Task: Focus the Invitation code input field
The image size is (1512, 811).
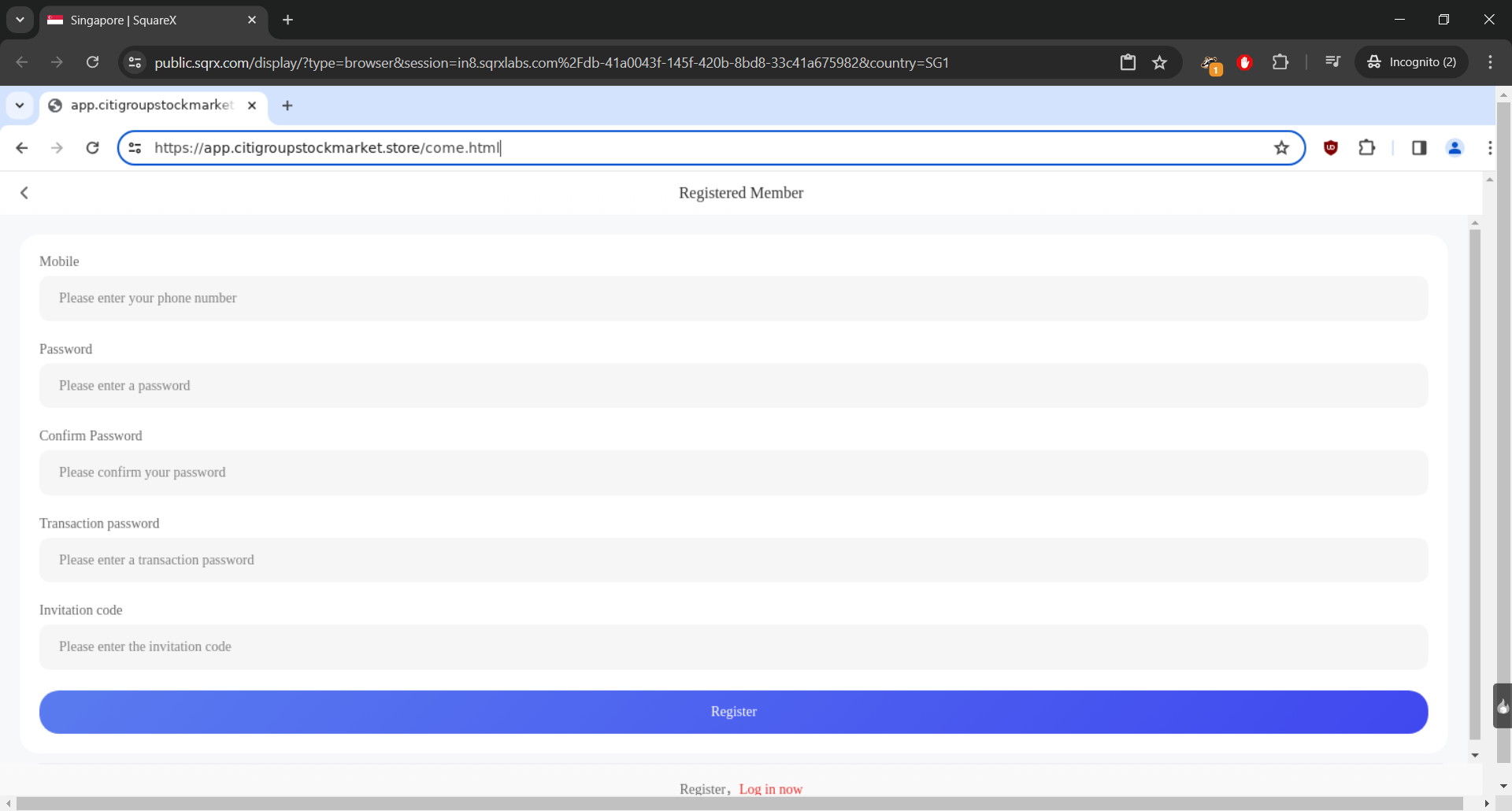Action: pyautogui.click(x=733, y=647)
